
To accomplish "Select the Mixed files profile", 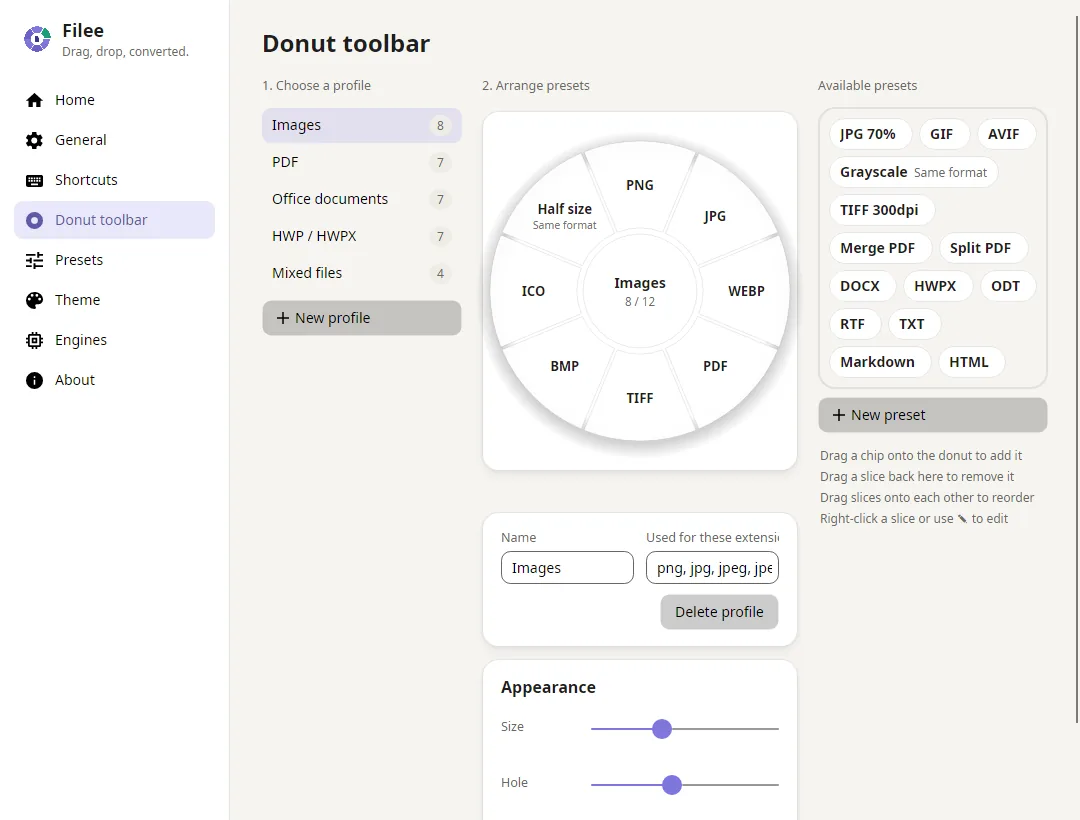I will 362,273.
